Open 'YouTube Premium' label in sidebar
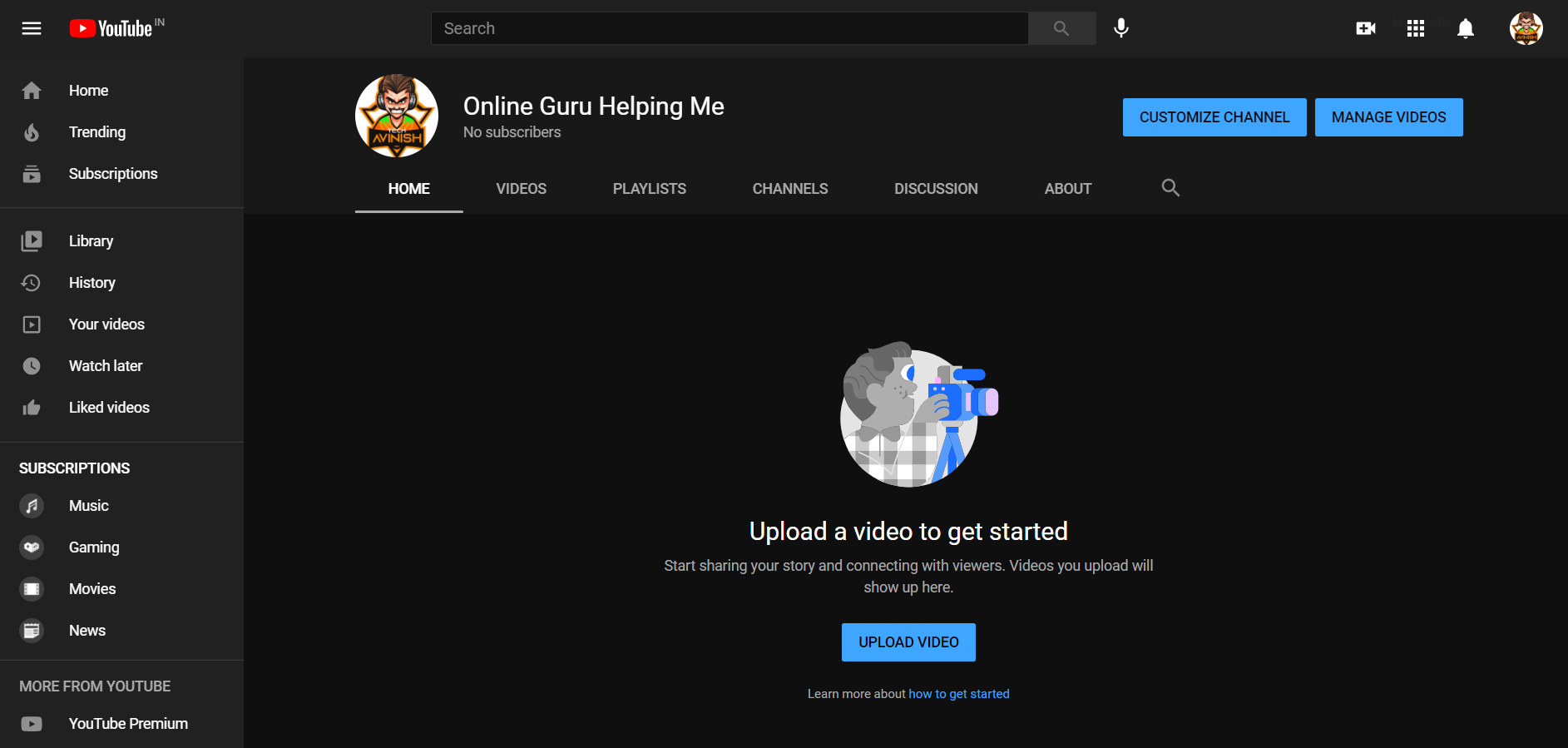This screenshot has height=748, width=1568. [128, 724]
